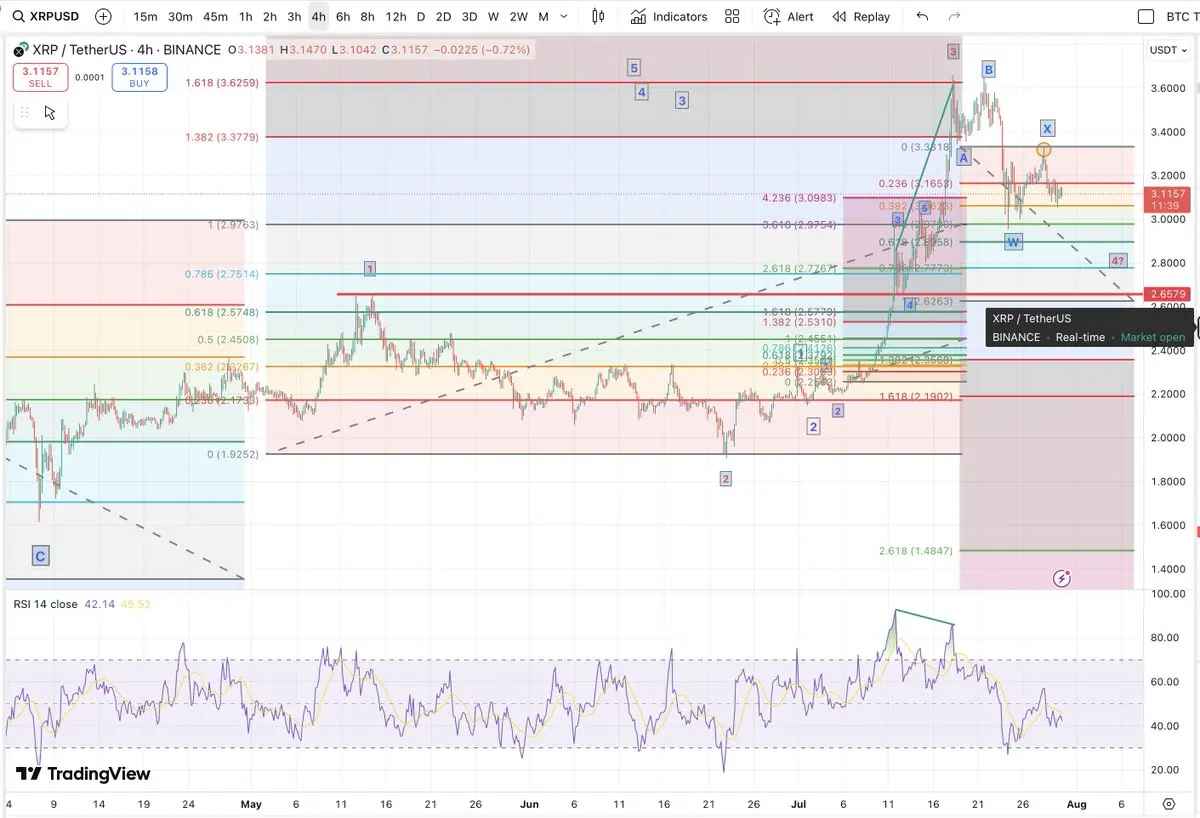Click the wave label A
1200x818 pixels.
pyautogui.click(x=963, y=158)
